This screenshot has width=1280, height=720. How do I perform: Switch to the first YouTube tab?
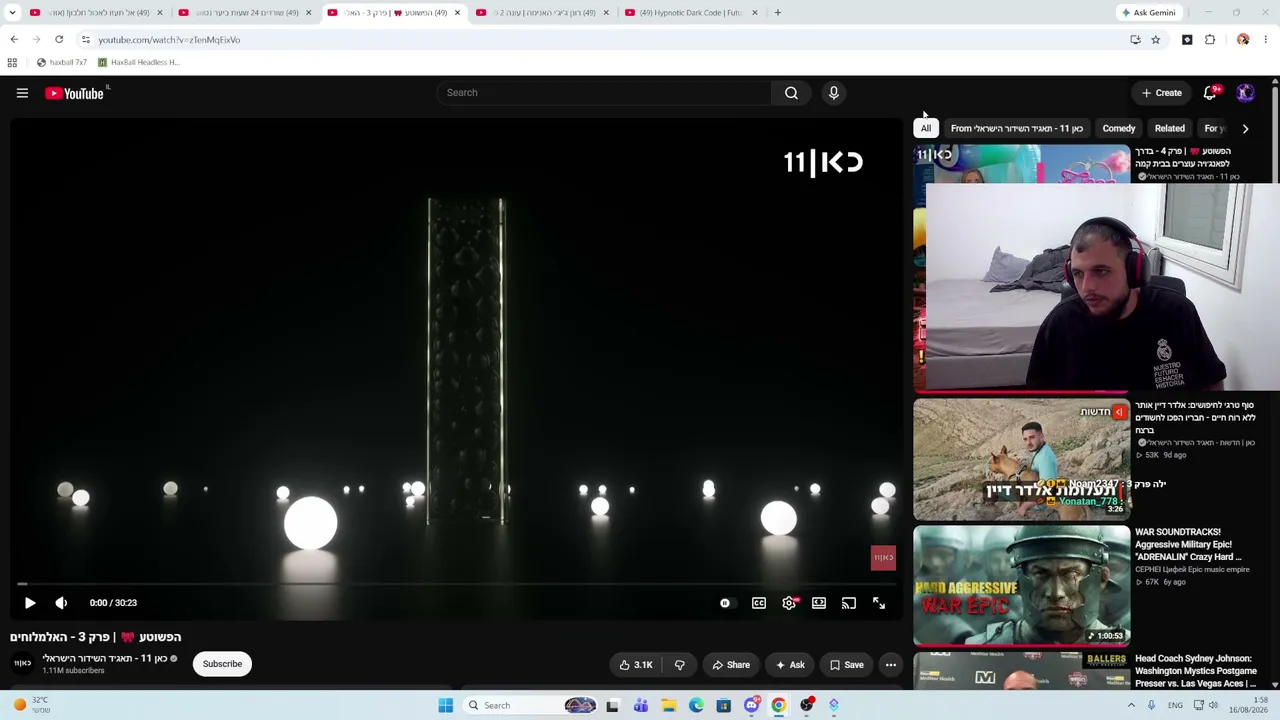(x=95, y=13)
